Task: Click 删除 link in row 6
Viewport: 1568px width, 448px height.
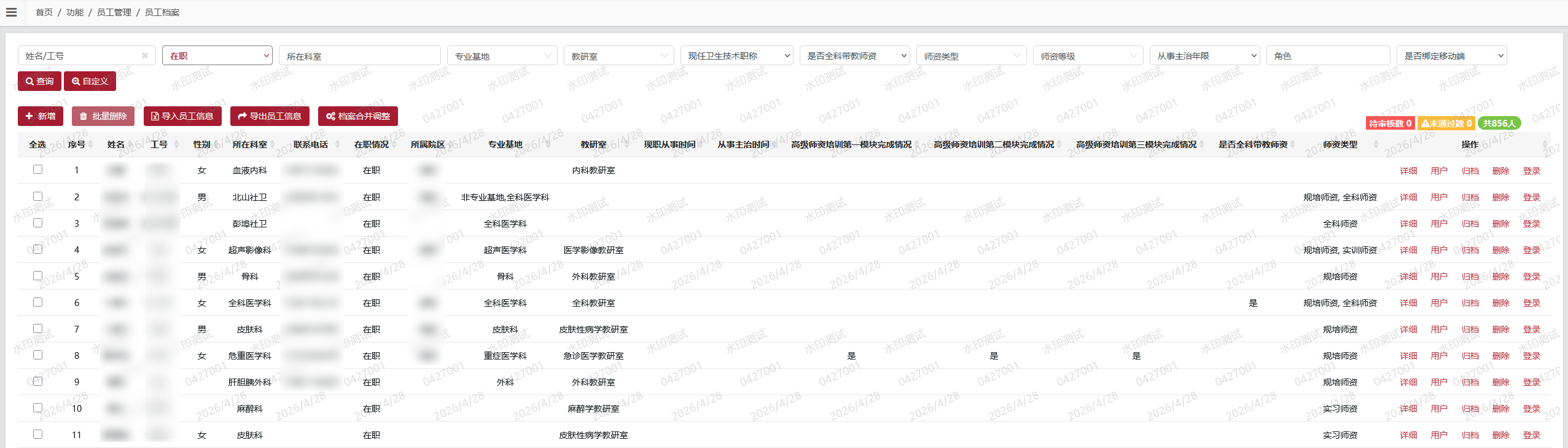Action: (x=1500, y=303)
